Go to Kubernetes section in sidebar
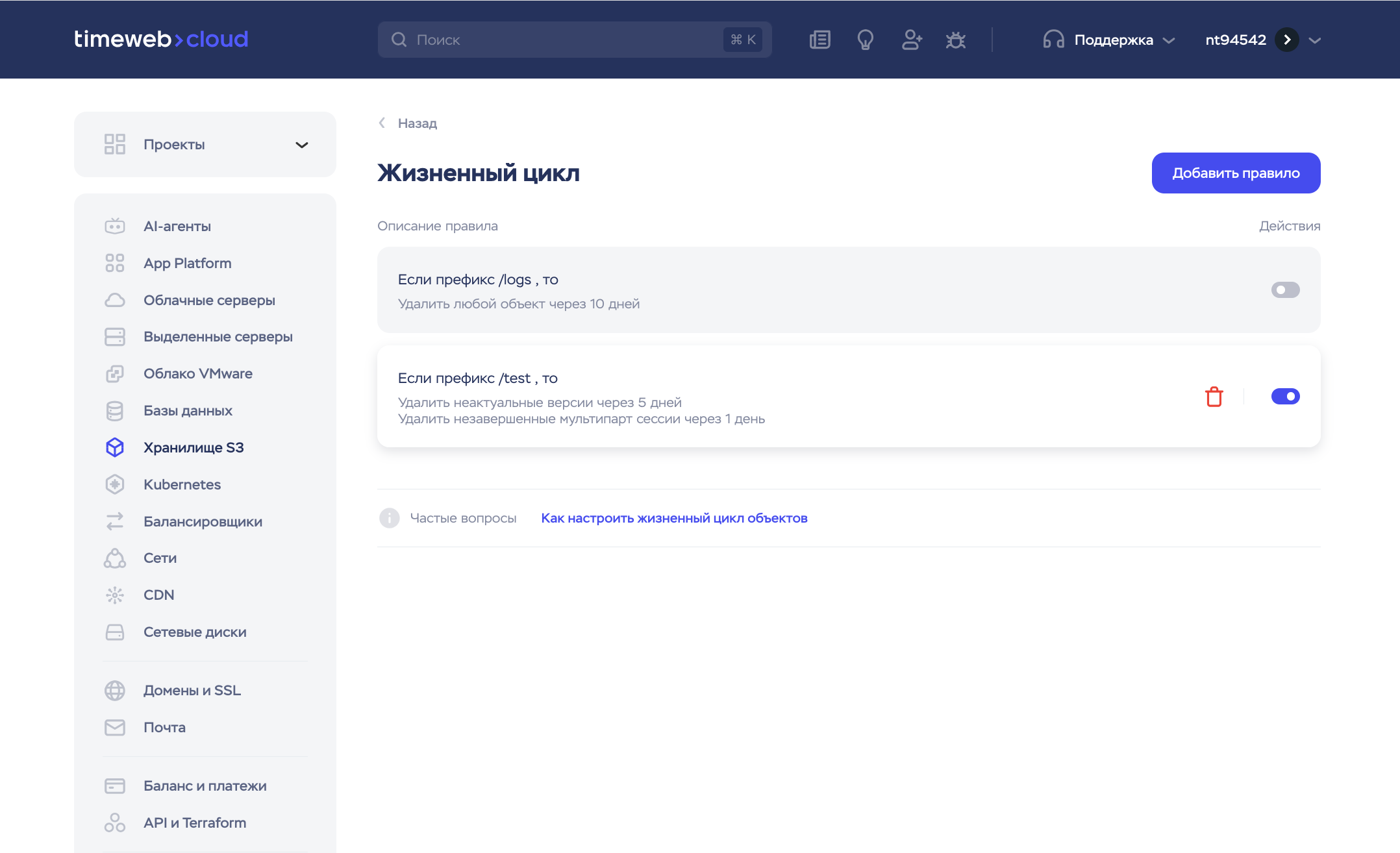The width and height of the screenshot is (1400, 853). click(x=182, y=485)
